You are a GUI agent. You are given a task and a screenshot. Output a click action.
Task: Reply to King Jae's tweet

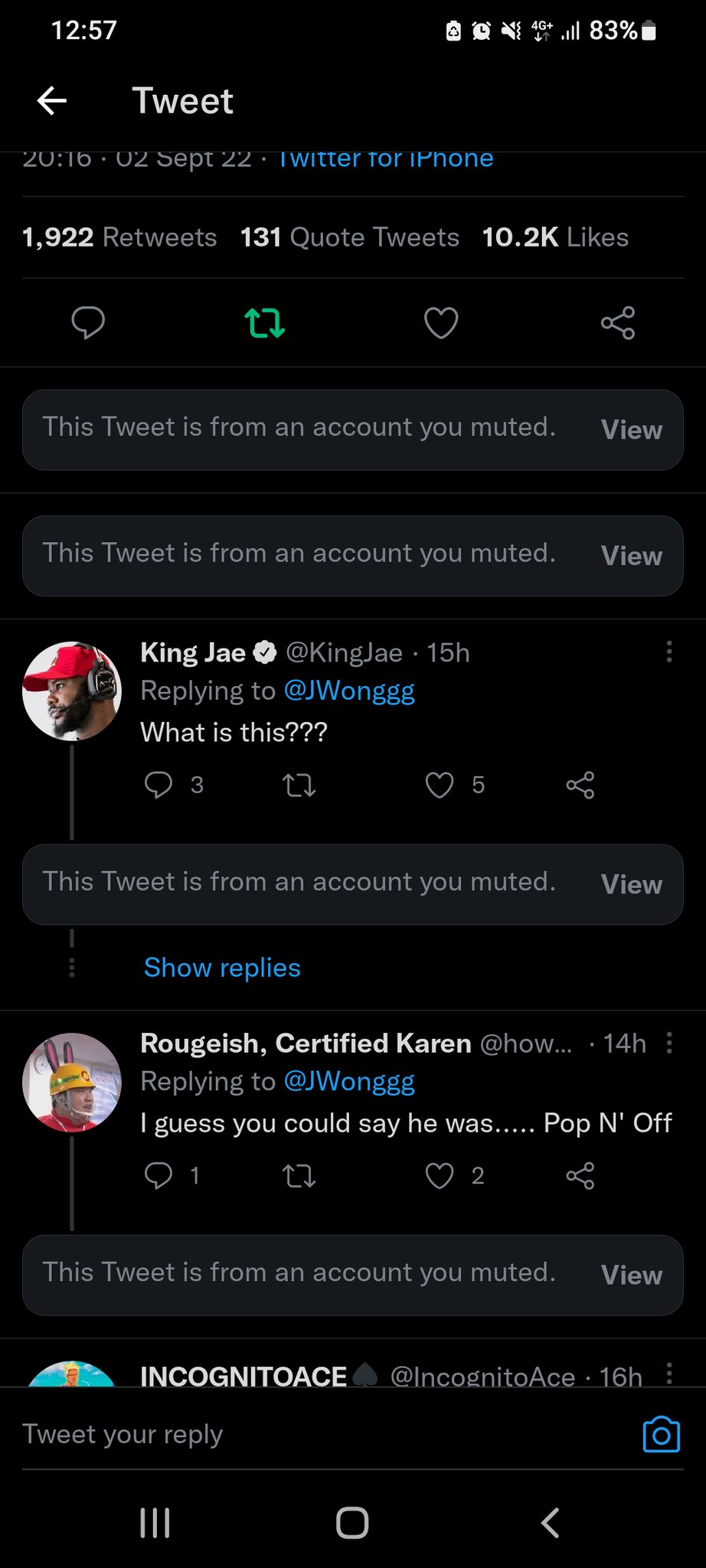click(159, 785)
